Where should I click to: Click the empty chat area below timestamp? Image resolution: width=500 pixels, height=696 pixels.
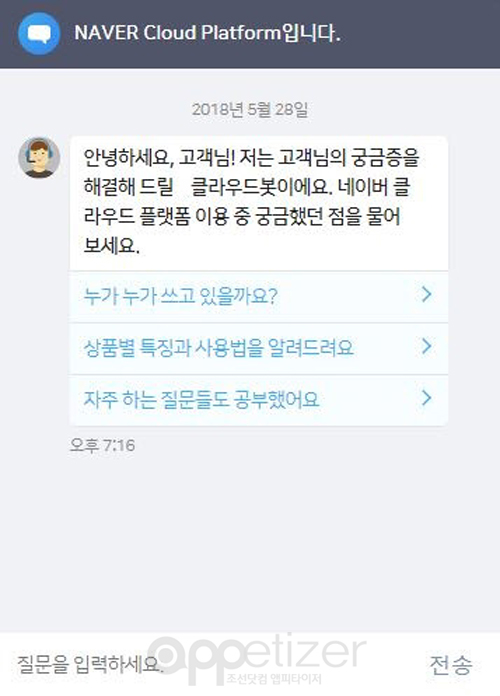250,542
